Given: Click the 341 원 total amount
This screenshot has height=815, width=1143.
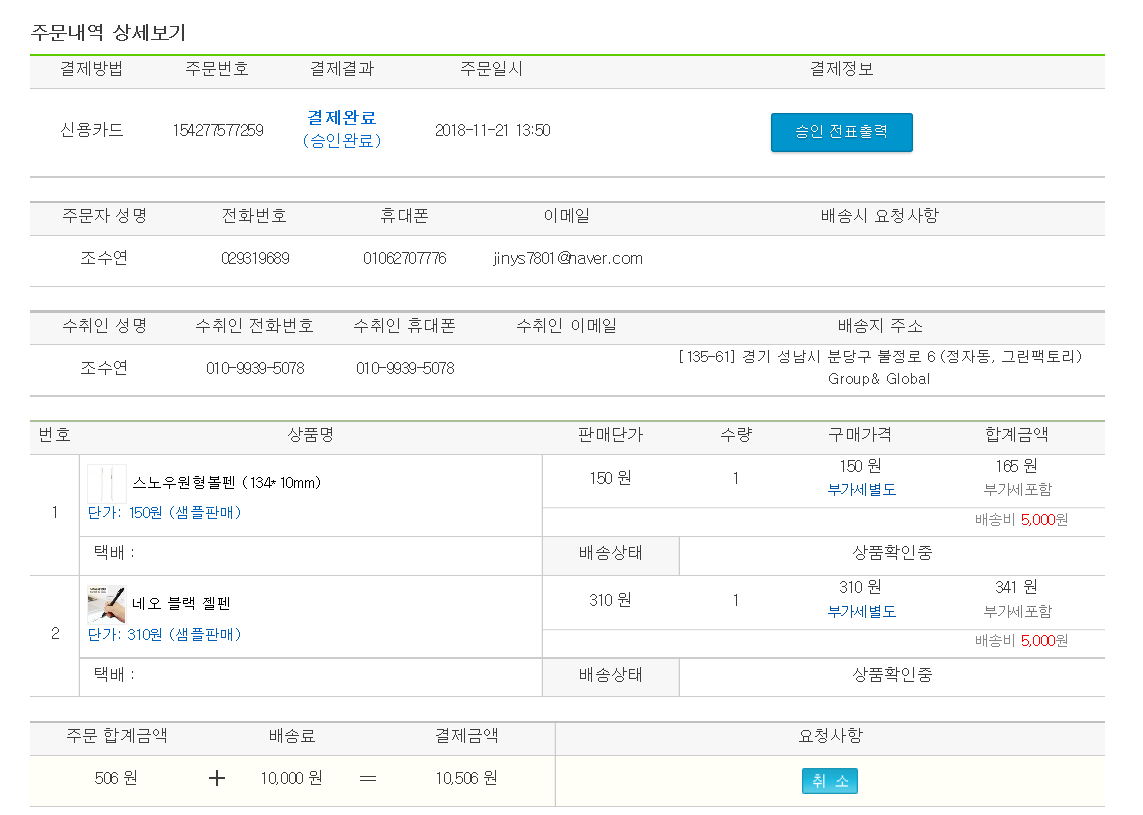Looking at the screenshot, I should pos(1017,587).
